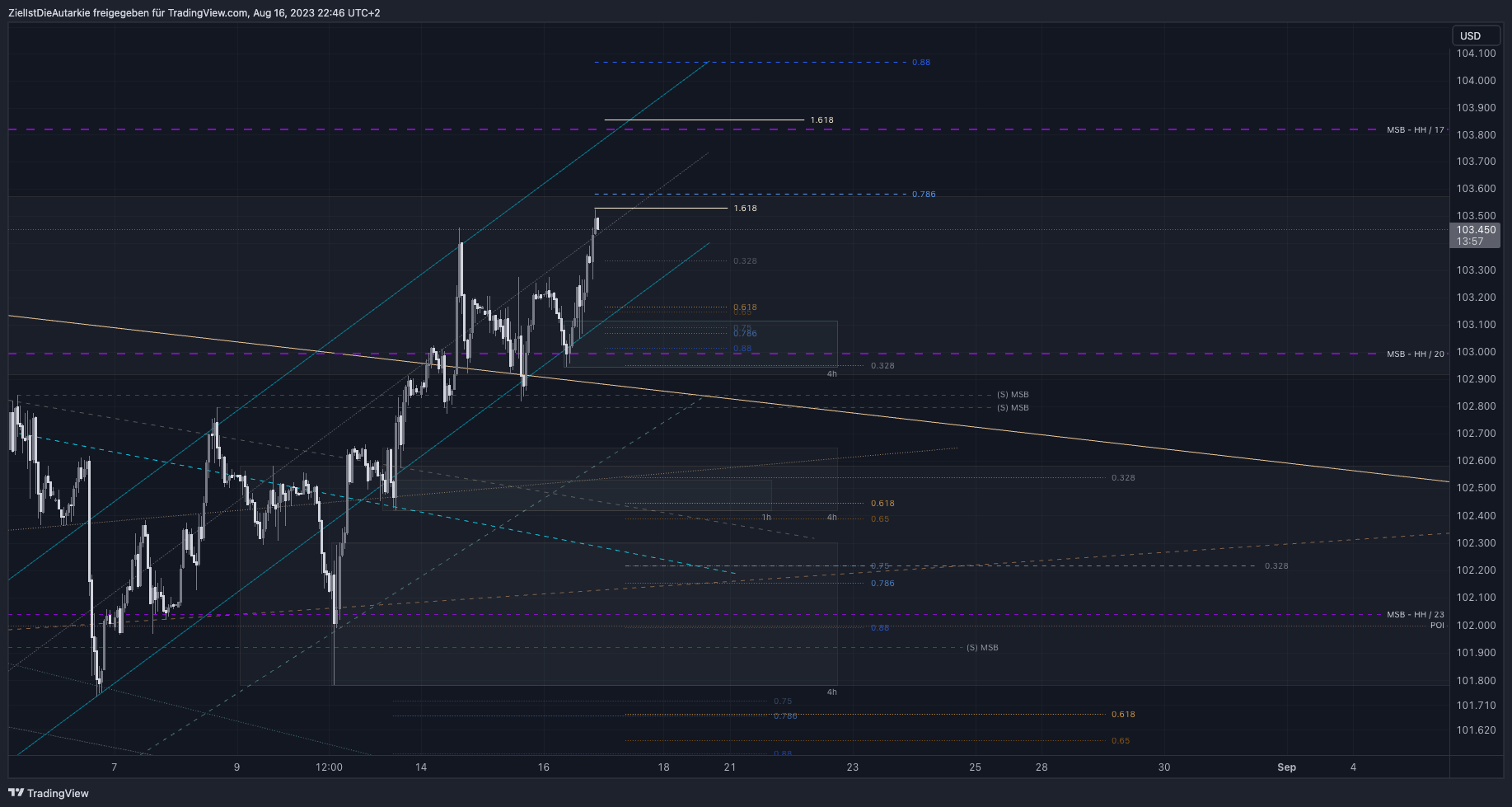Screen dimensions: 1512x807
Task: Click the 103.700 price axis label
Action: click(1476, 162)
